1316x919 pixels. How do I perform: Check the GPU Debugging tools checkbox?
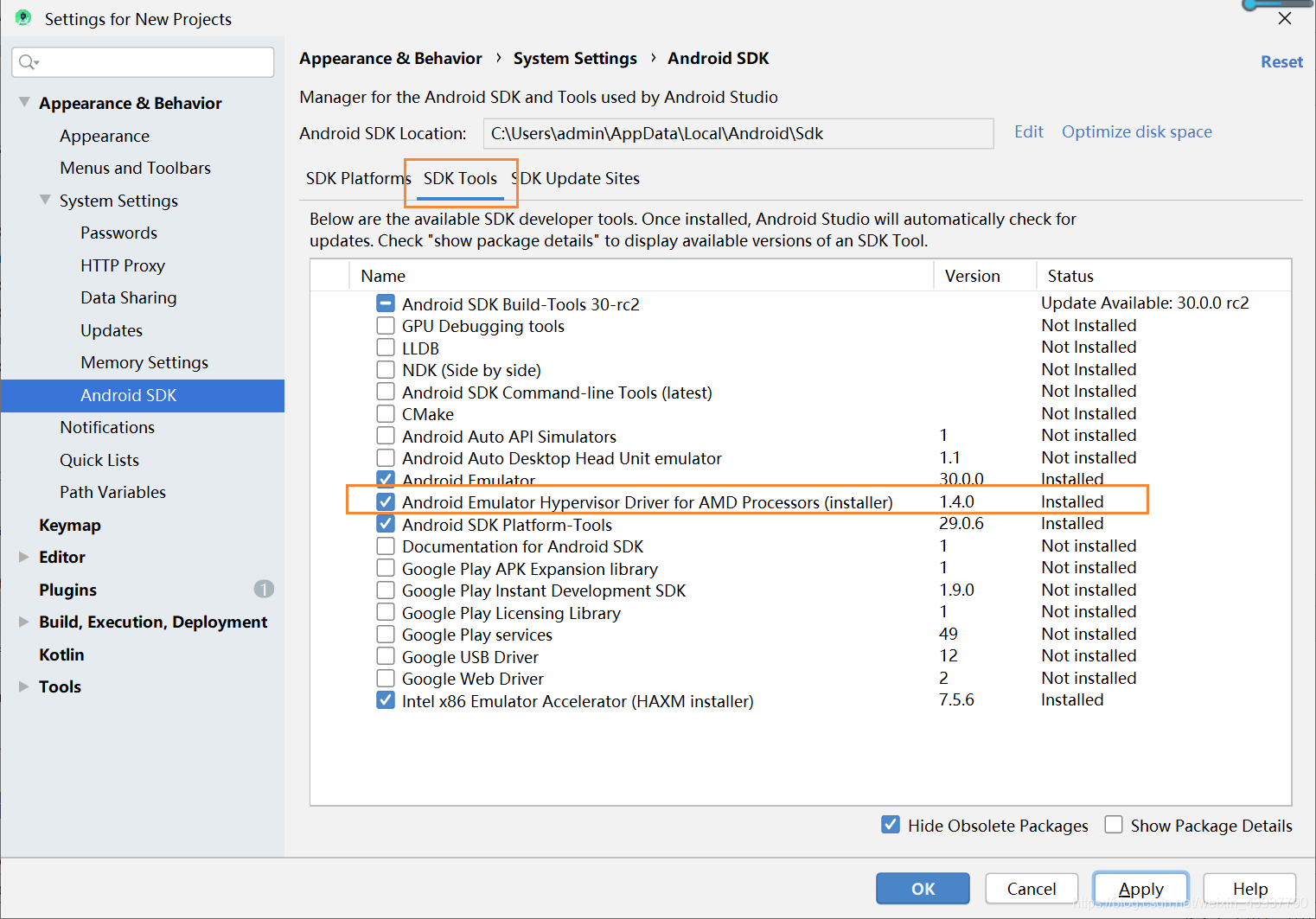386,326
